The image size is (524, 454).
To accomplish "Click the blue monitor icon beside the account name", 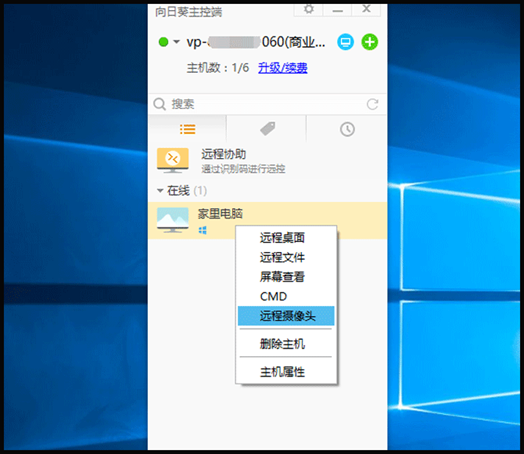I will click(x=345, y=42).
